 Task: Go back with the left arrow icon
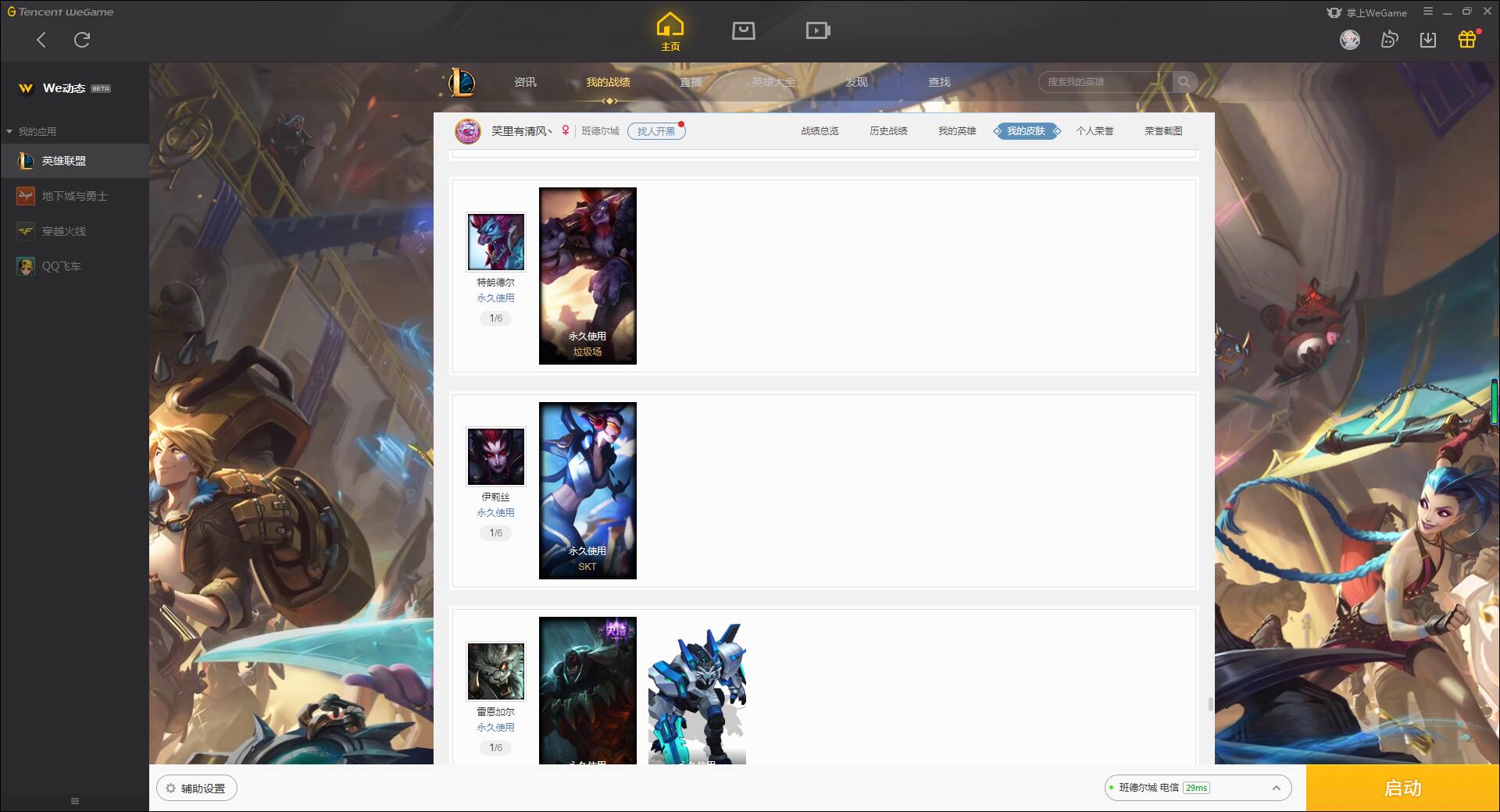pos(41,40)
